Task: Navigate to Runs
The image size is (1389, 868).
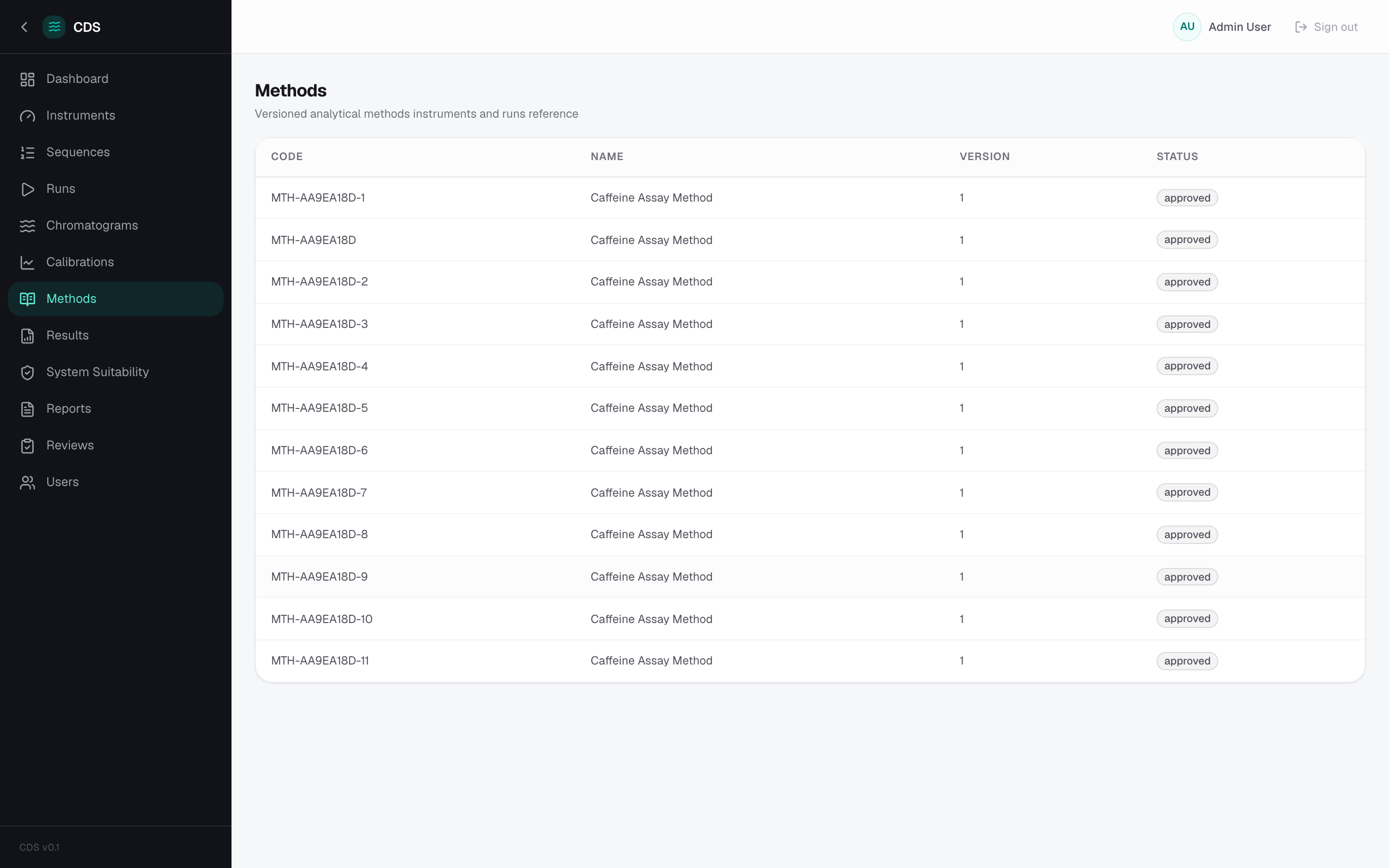Action: 115,190
